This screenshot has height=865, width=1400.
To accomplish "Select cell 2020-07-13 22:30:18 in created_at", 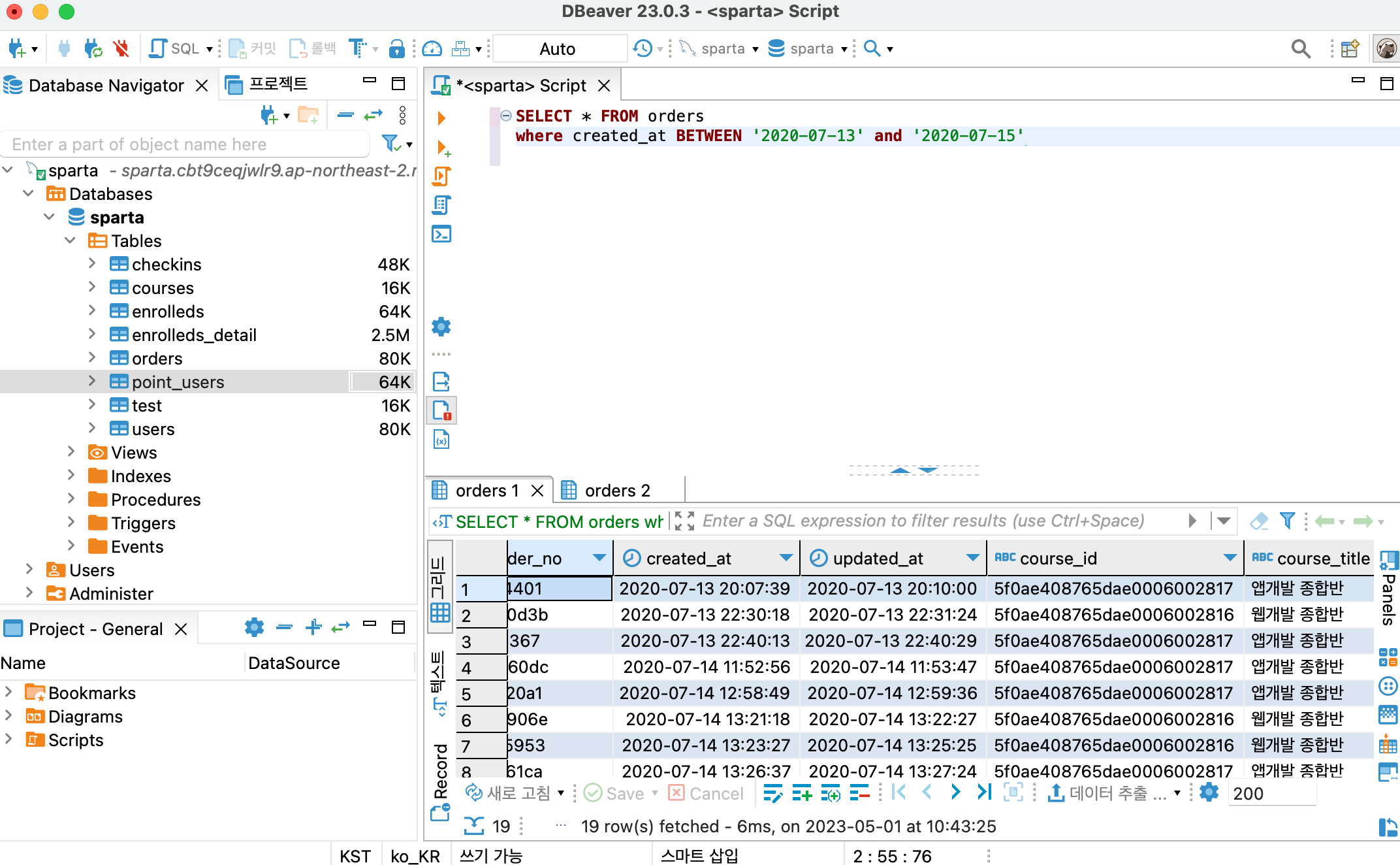I will click(705, 614).
